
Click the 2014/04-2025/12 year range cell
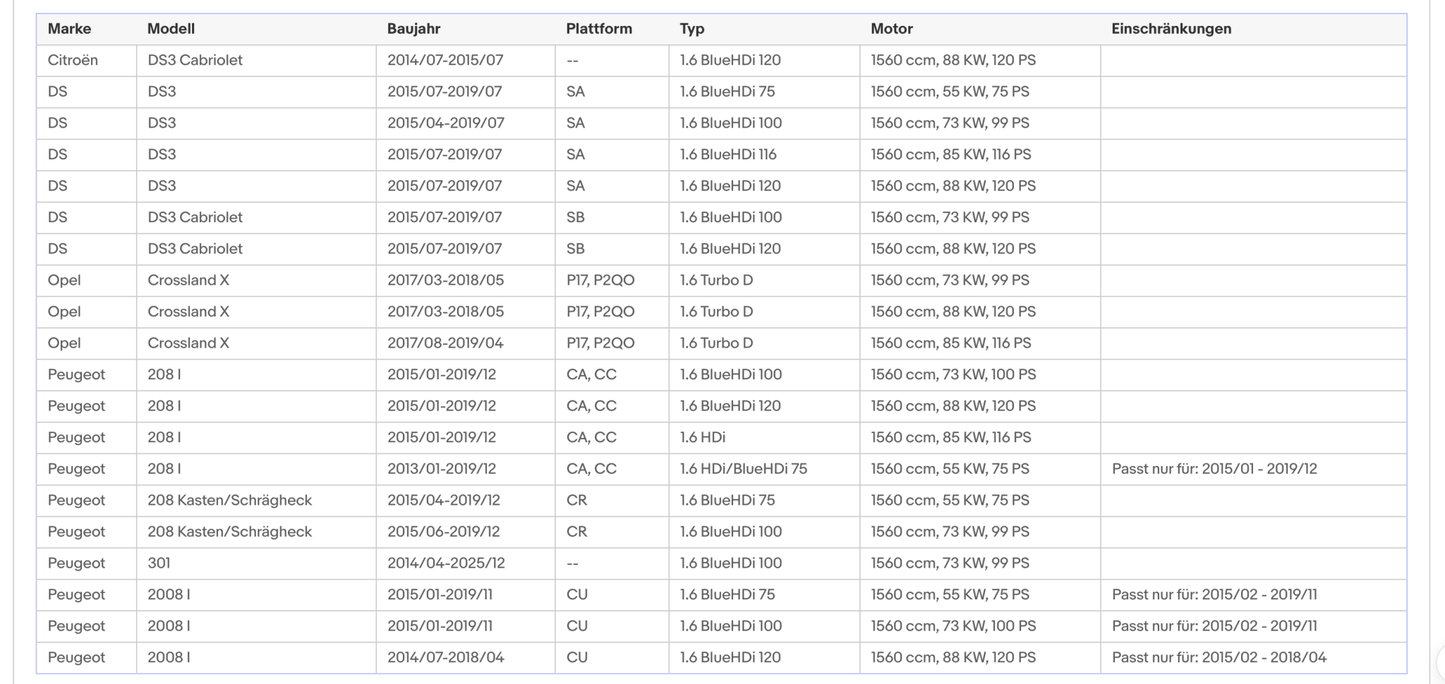click(446, 563)
